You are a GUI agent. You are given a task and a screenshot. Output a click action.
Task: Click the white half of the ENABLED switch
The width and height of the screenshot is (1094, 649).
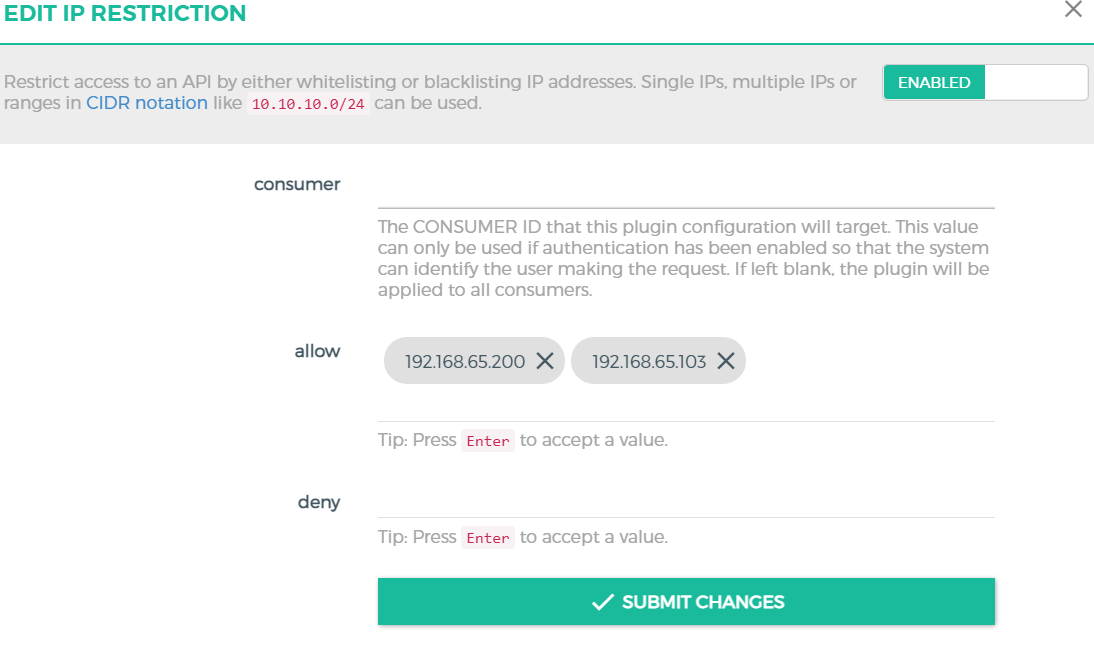(x=1036, y=82)
